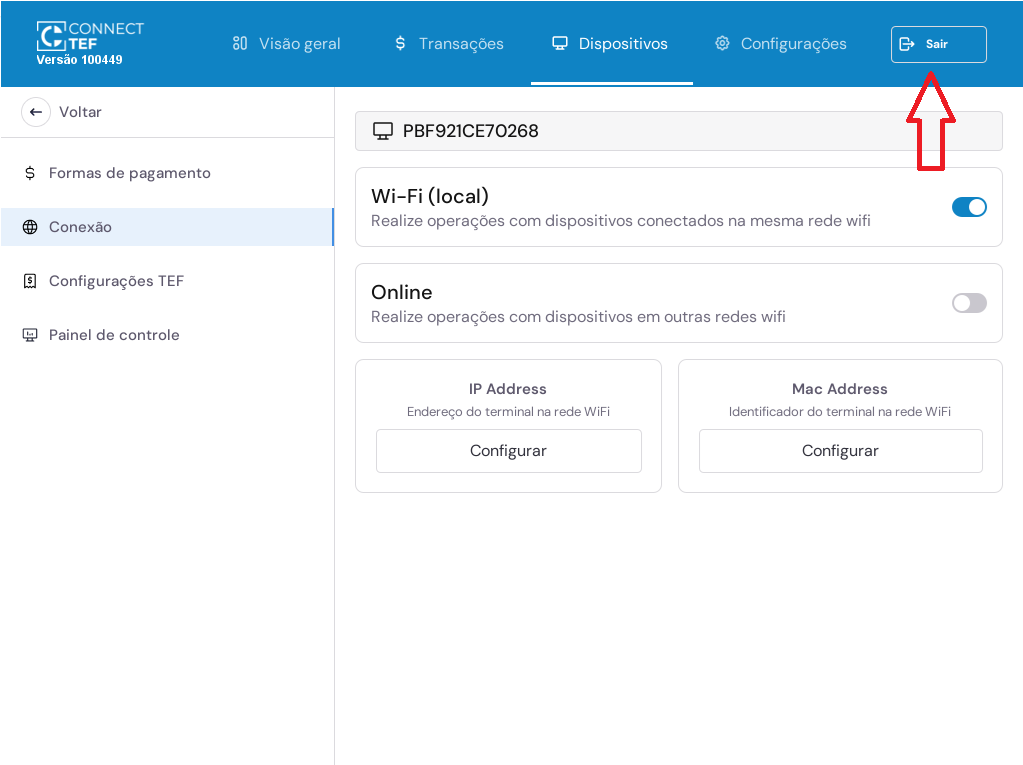
Task: Click the Painel de controle icon
Action: (x=30, y=335)
